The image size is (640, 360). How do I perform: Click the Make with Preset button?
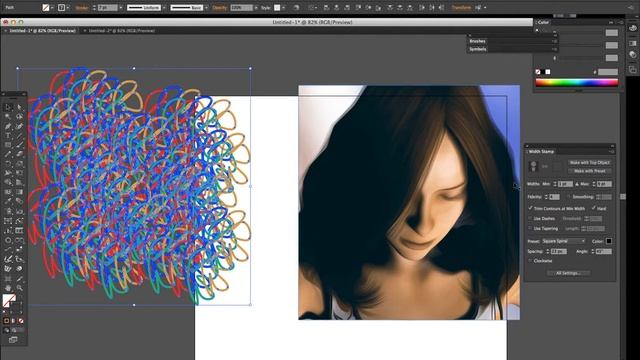pos(589,171)
